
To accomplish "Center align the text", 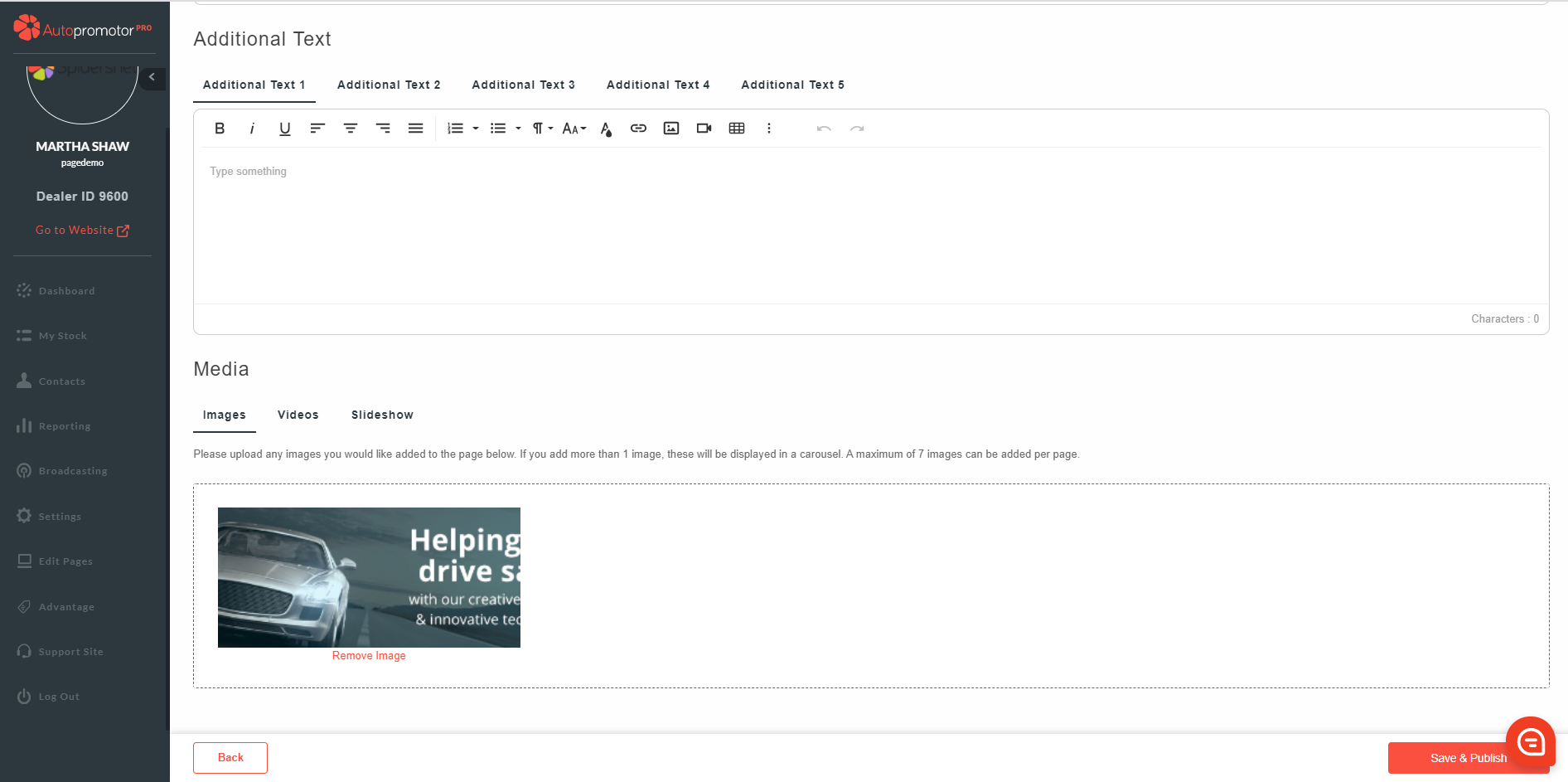I will point(351,129).
